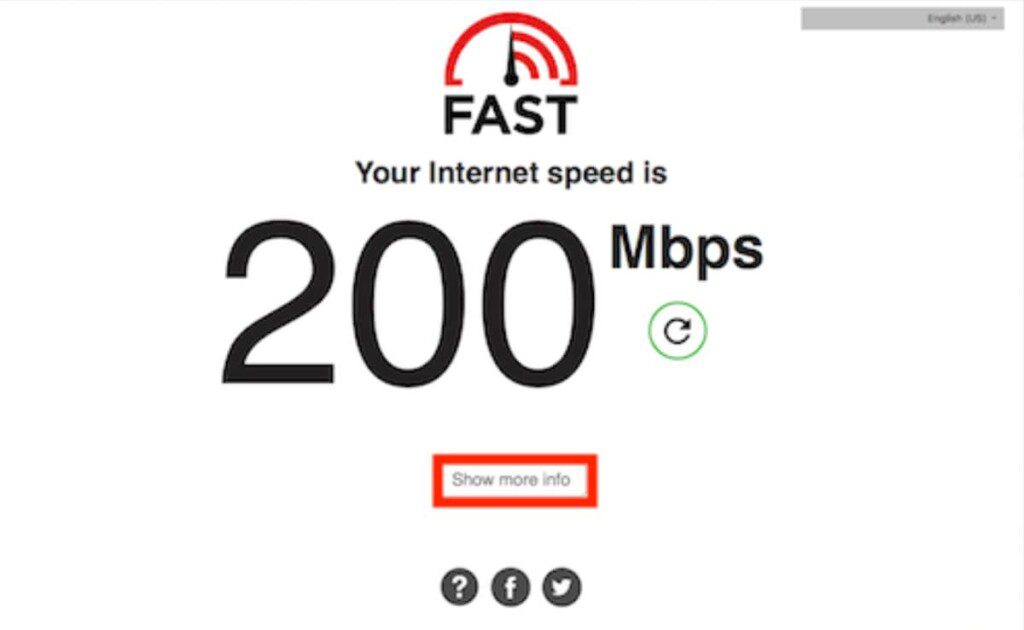
Task: Click the letter 'F' of the FAST wordmark
Action: tap(457, 115)
